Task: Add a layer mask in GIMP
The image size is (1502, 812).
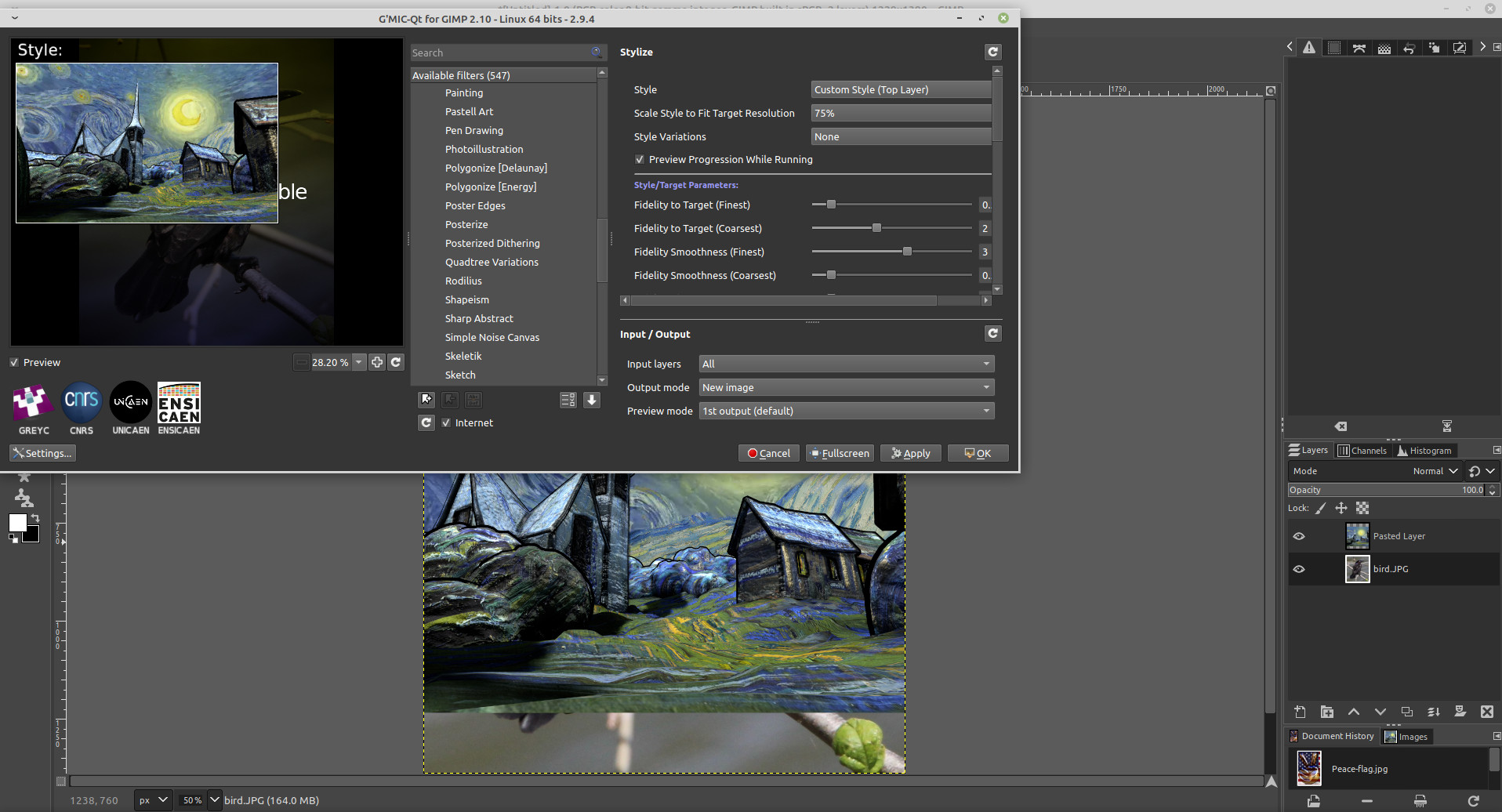Action: tap(1460, 712)
